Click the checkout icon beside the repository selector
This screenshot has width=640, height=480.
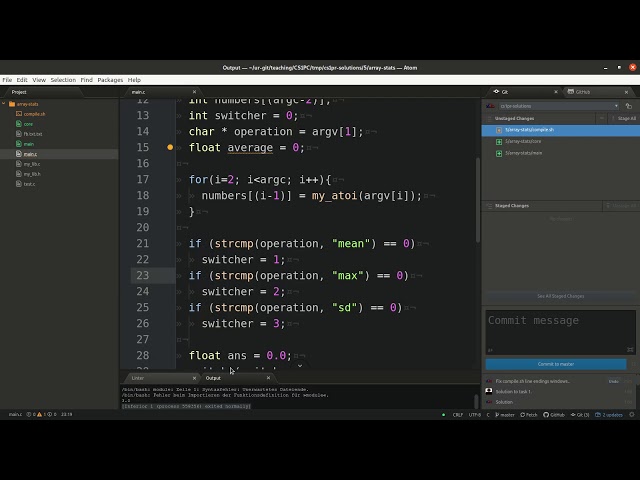[629, 106]
